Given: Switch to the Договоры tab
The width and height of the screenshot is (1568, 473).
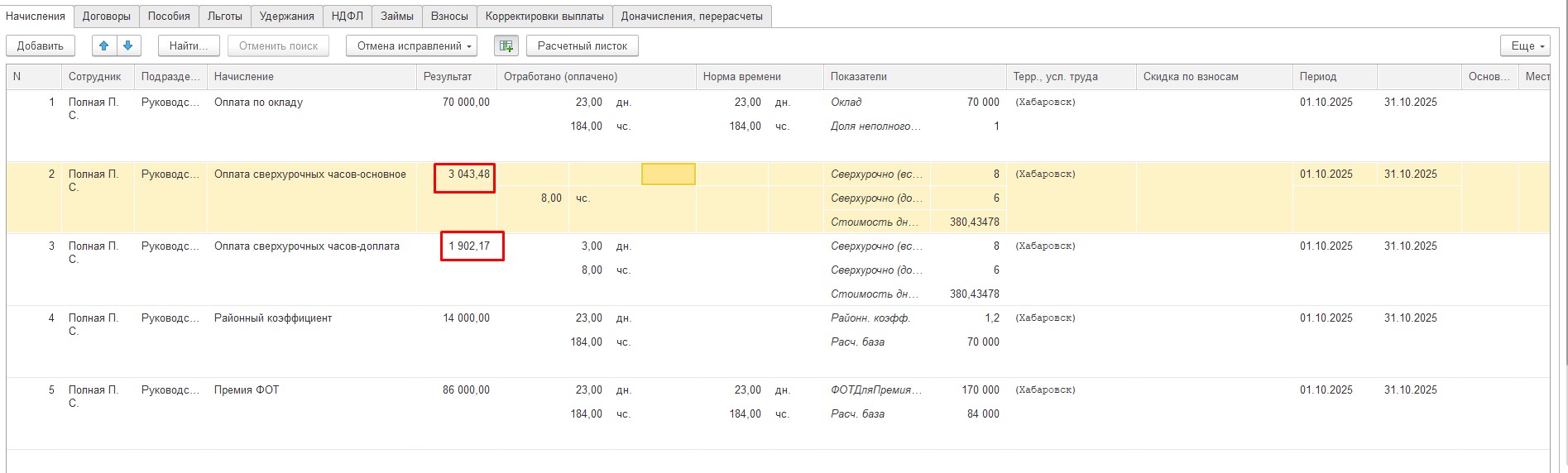Looking at the screenshot, I should pyautogui.click(x=107, y=16).
